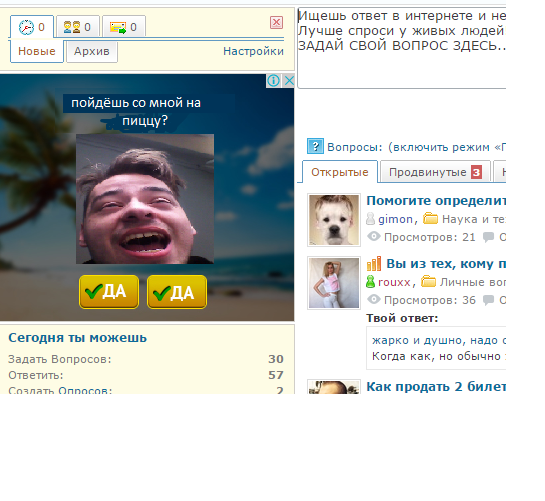The image size is (545, 501).
Task: Click the folder icon beside Наука
Action: (430, 219)
